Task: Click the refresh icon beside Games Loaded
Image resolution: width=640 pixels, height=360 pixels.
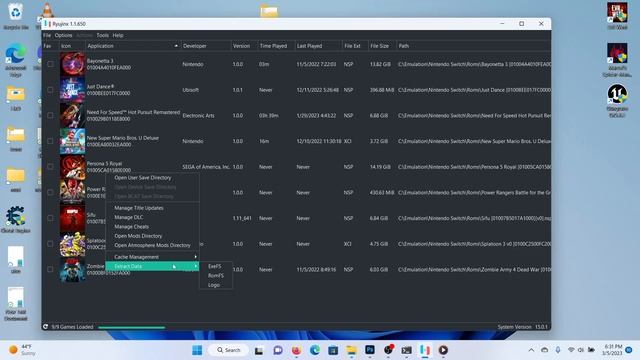Action: (46, 327)
